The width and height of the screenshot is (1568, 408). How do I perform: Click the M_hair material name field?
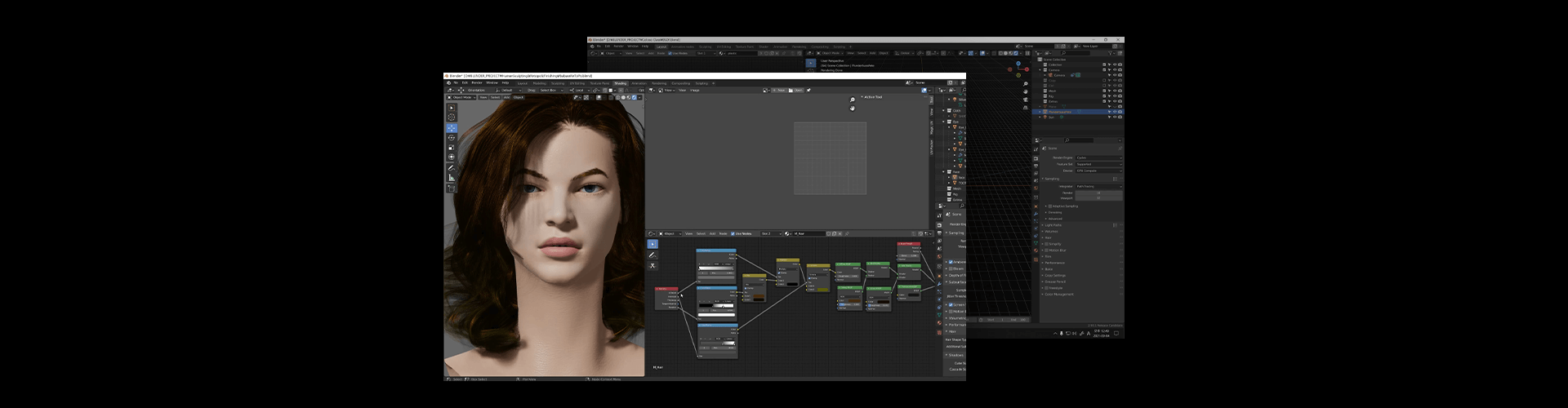(x=809, y=233)
